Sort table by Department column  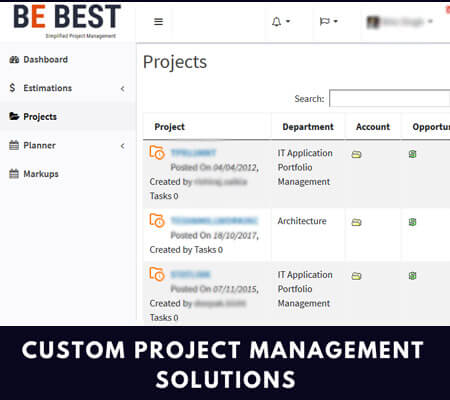(308, 127)
